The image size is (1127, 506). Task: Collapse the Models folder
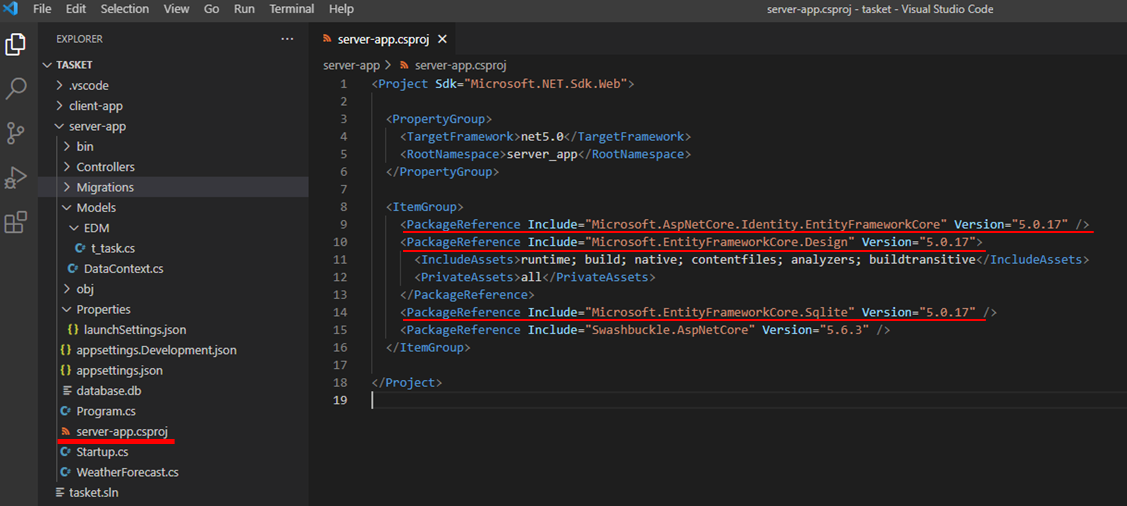[67, 208]
